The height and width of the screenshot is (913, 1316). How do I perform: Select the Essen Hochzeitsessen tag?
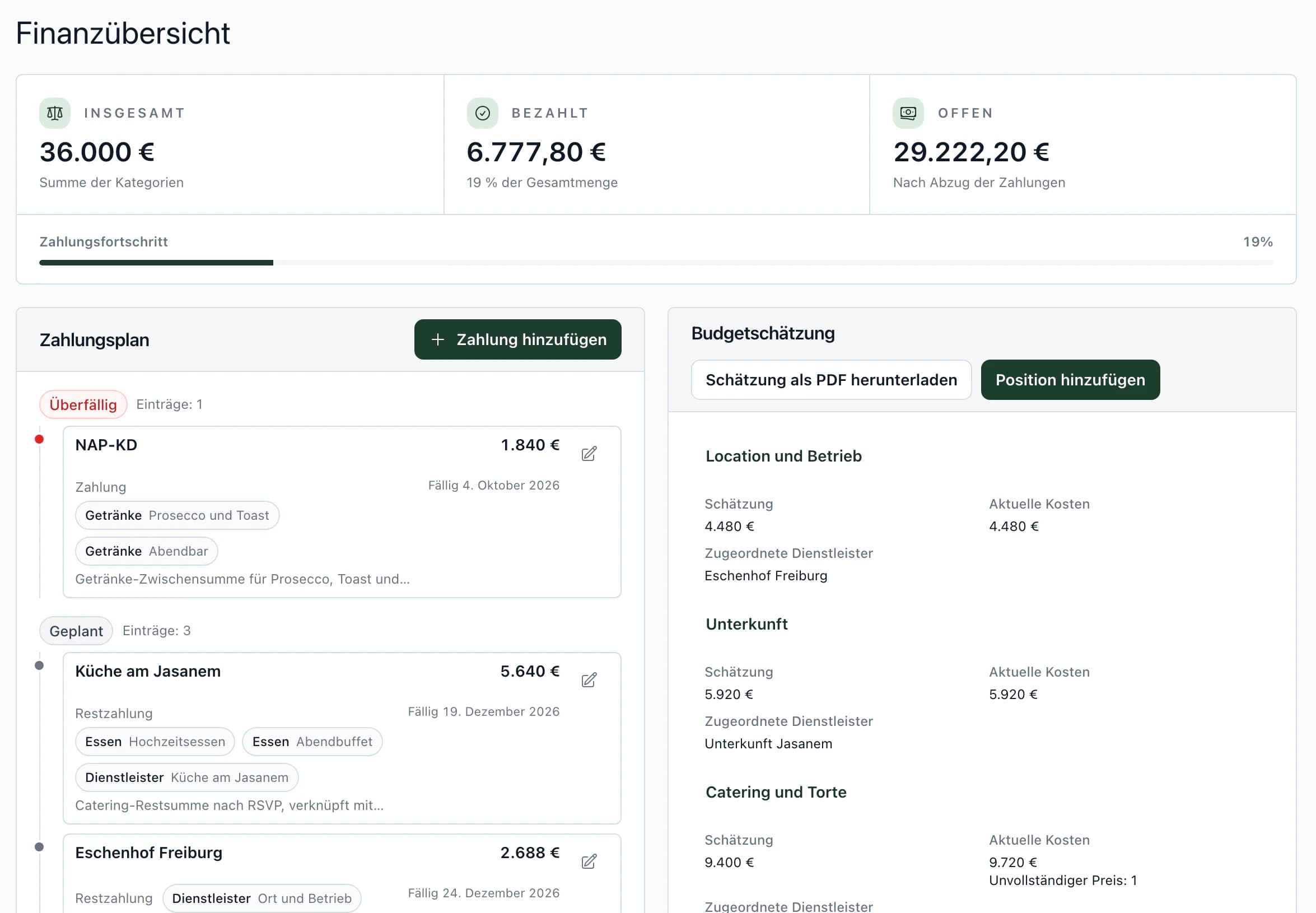[155, 742]
